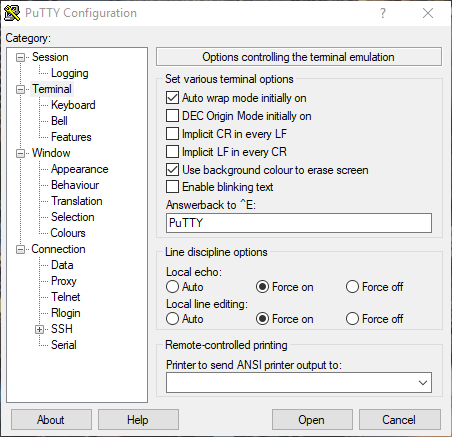Open the Keyboard settings category

click(x=73, y=105)
